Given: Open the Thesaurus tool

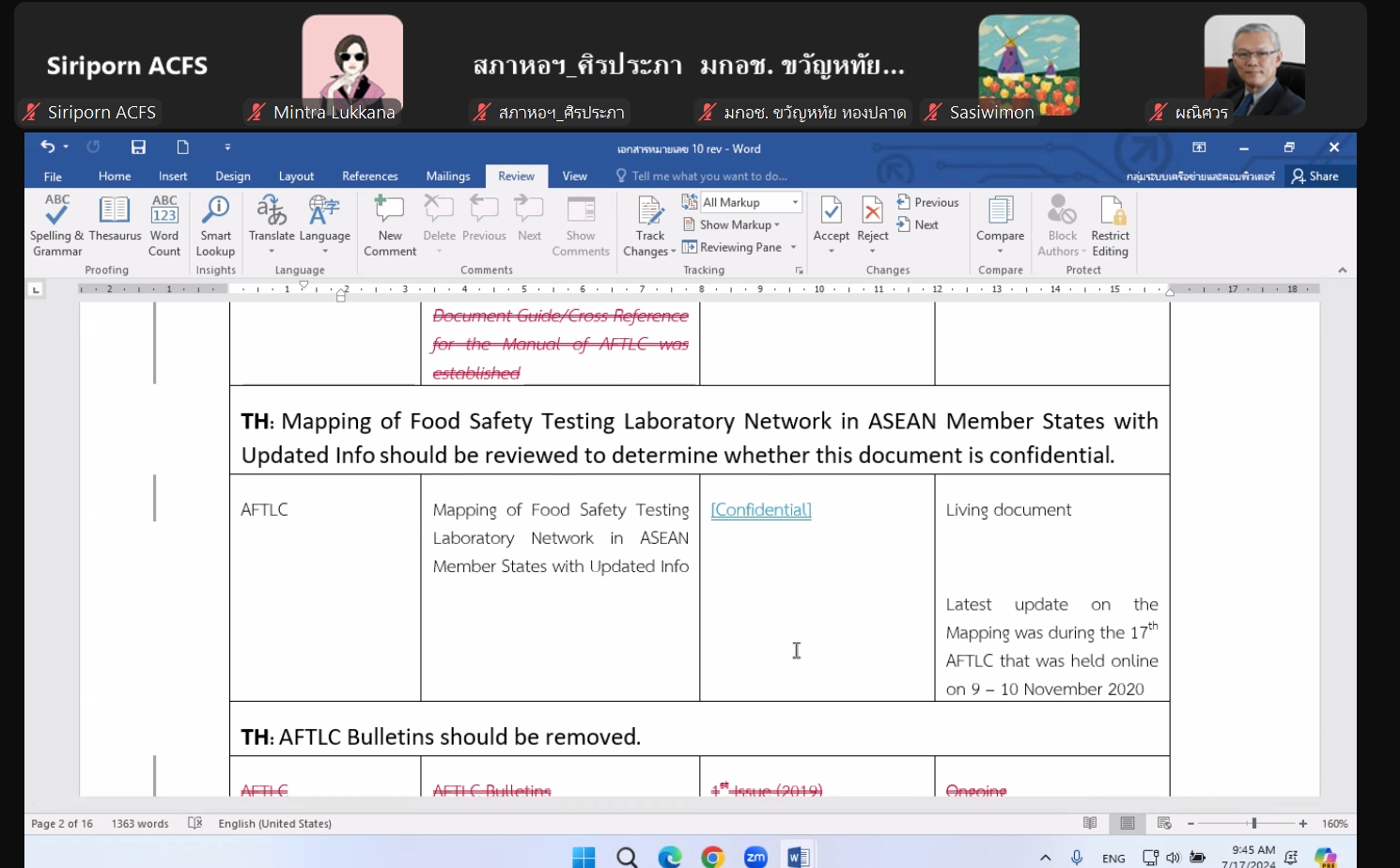Looking at the screenshot, I should point(115,224).
